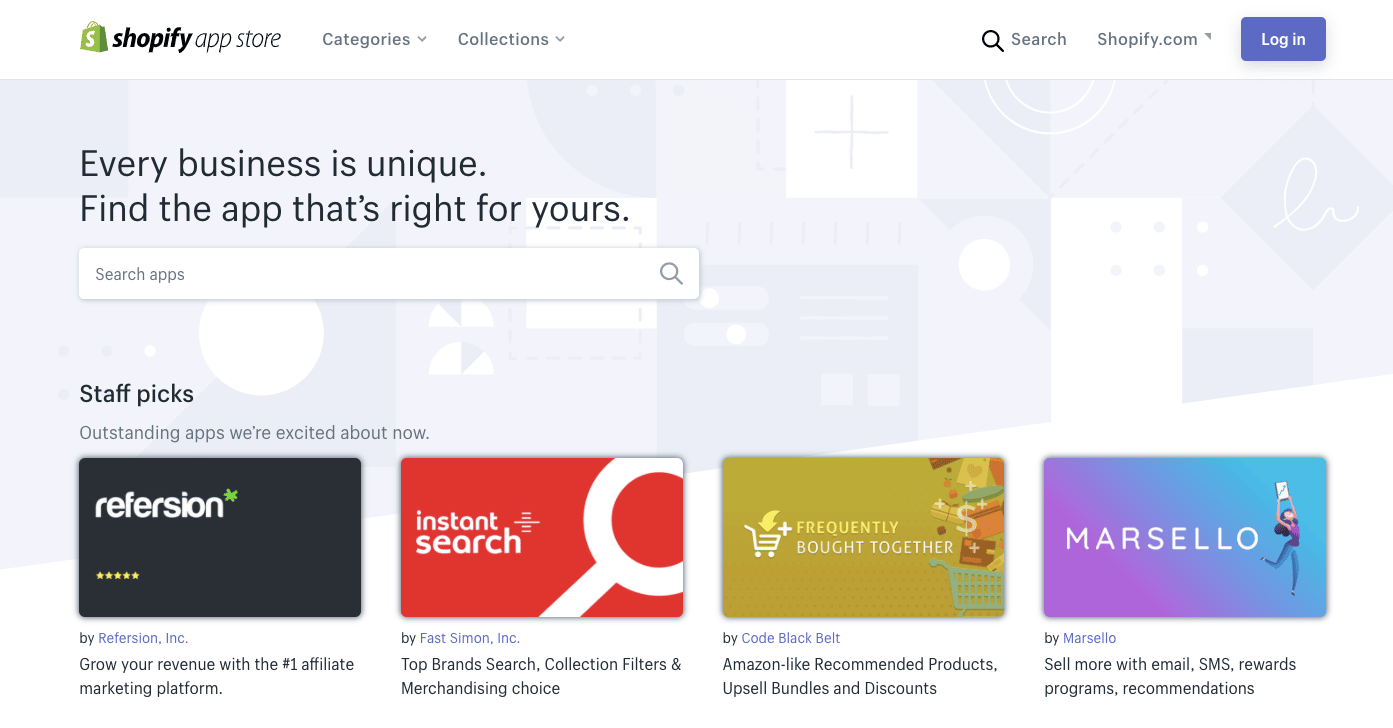Open the Shopify.com external link menu
1393x728 pixels.
[x=1154, y=39]
